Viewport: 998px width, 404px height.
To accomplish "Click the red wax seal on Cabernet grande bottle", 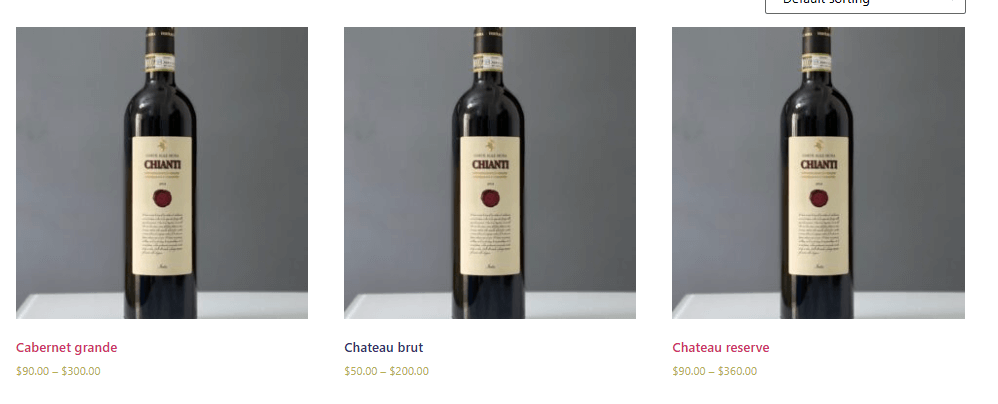I will pyautogui.click(x=161, y=197).
